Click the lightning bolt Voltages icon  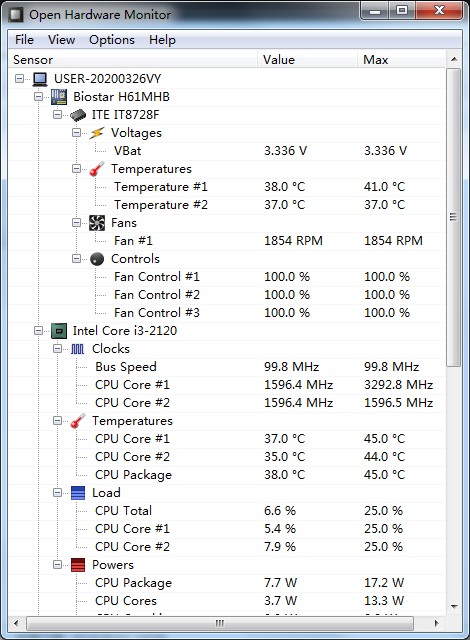click(x=97, y=133)
